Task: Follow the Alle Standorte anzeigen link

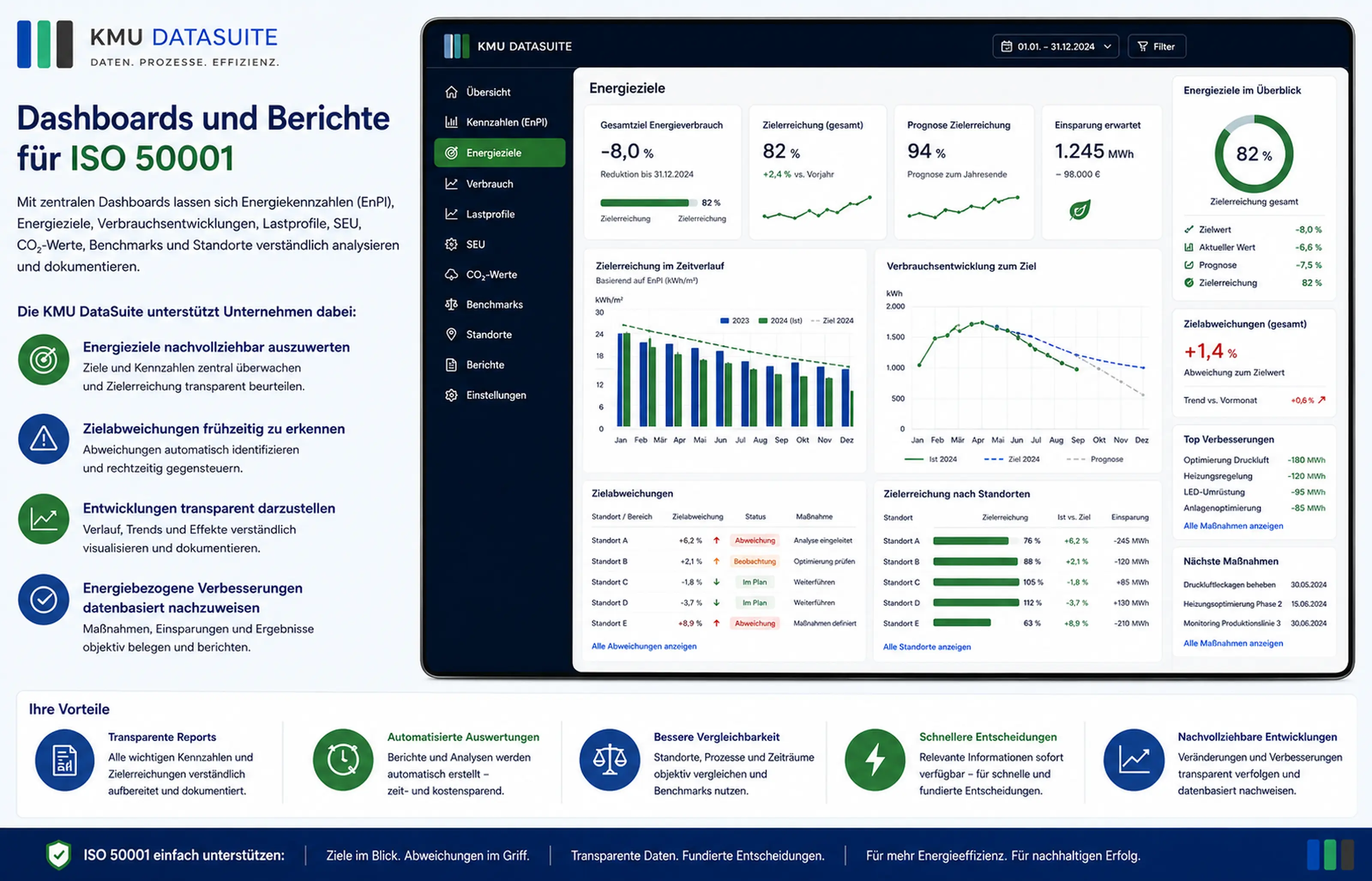Action: 927,647
